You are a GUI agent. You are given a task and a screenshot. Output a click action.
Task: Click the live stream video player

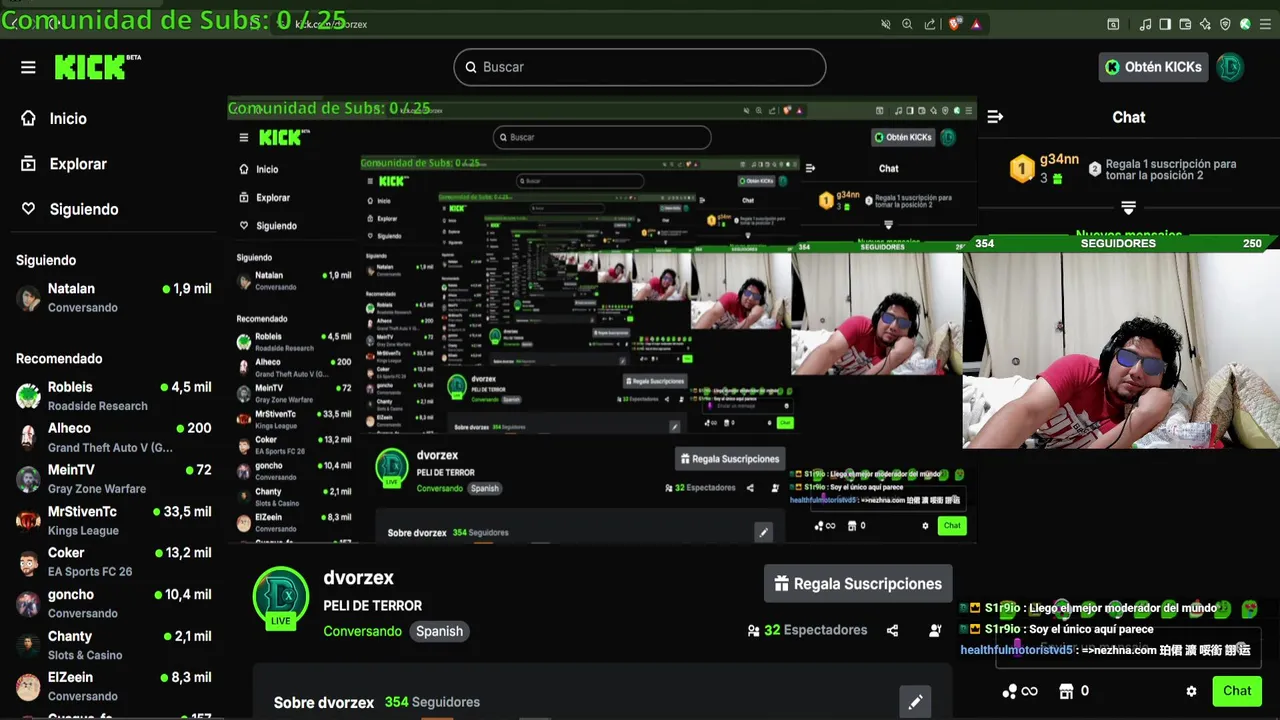(602, 320)
